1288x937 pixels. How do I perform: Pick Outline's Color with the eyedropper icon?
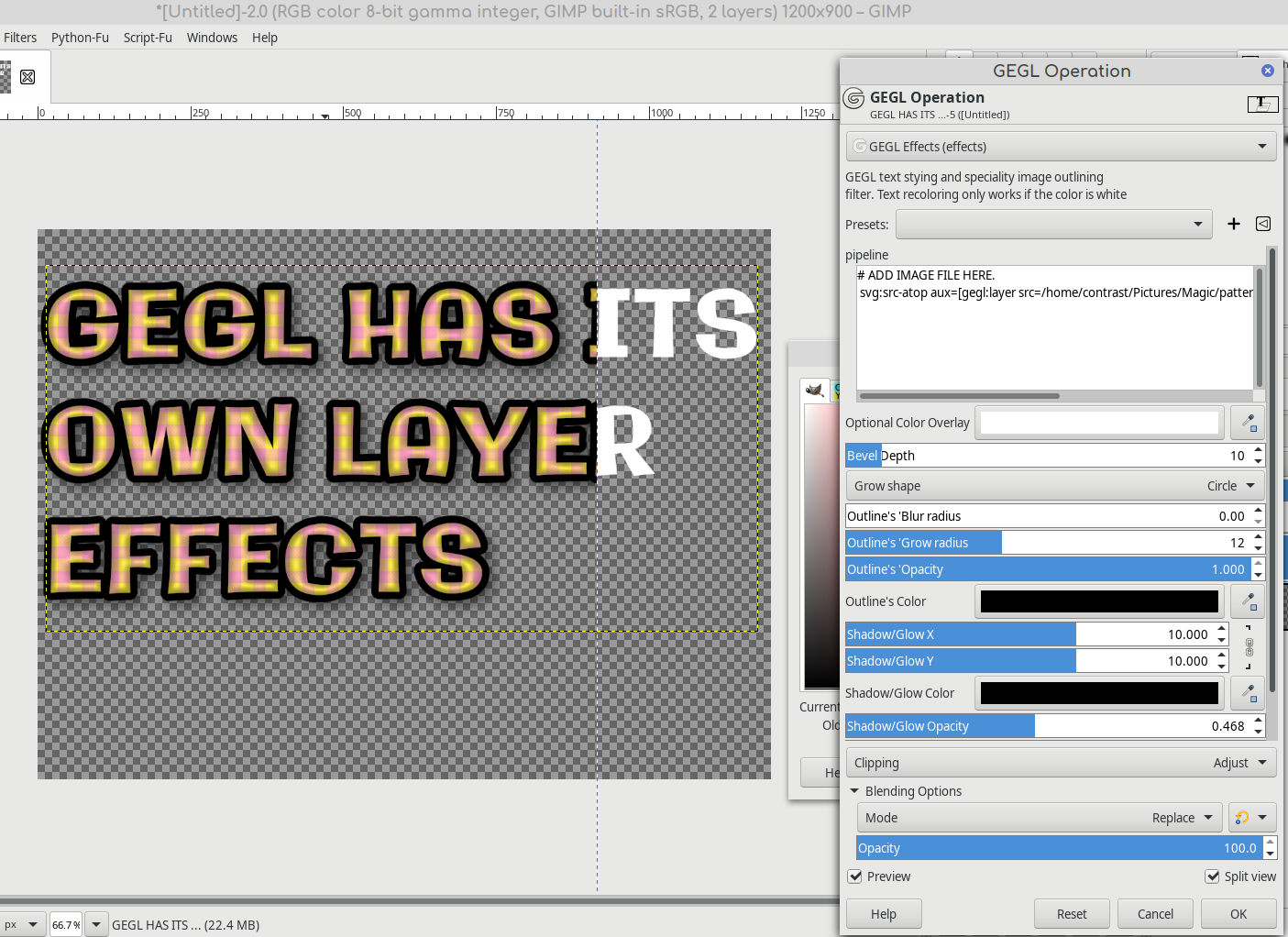click(x=1249, y=601)
